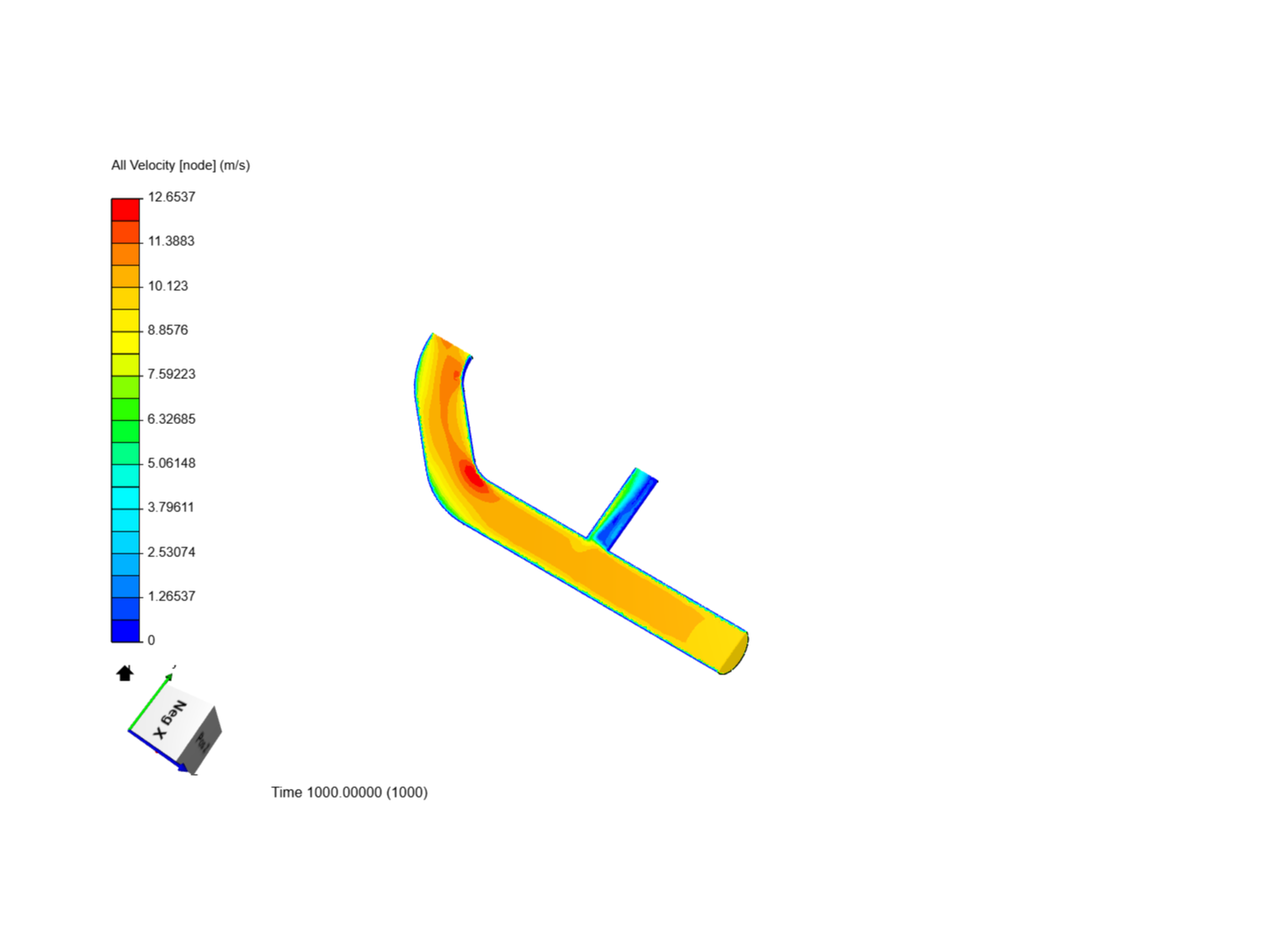Click the legend value 10.123

tap(168, 286)
